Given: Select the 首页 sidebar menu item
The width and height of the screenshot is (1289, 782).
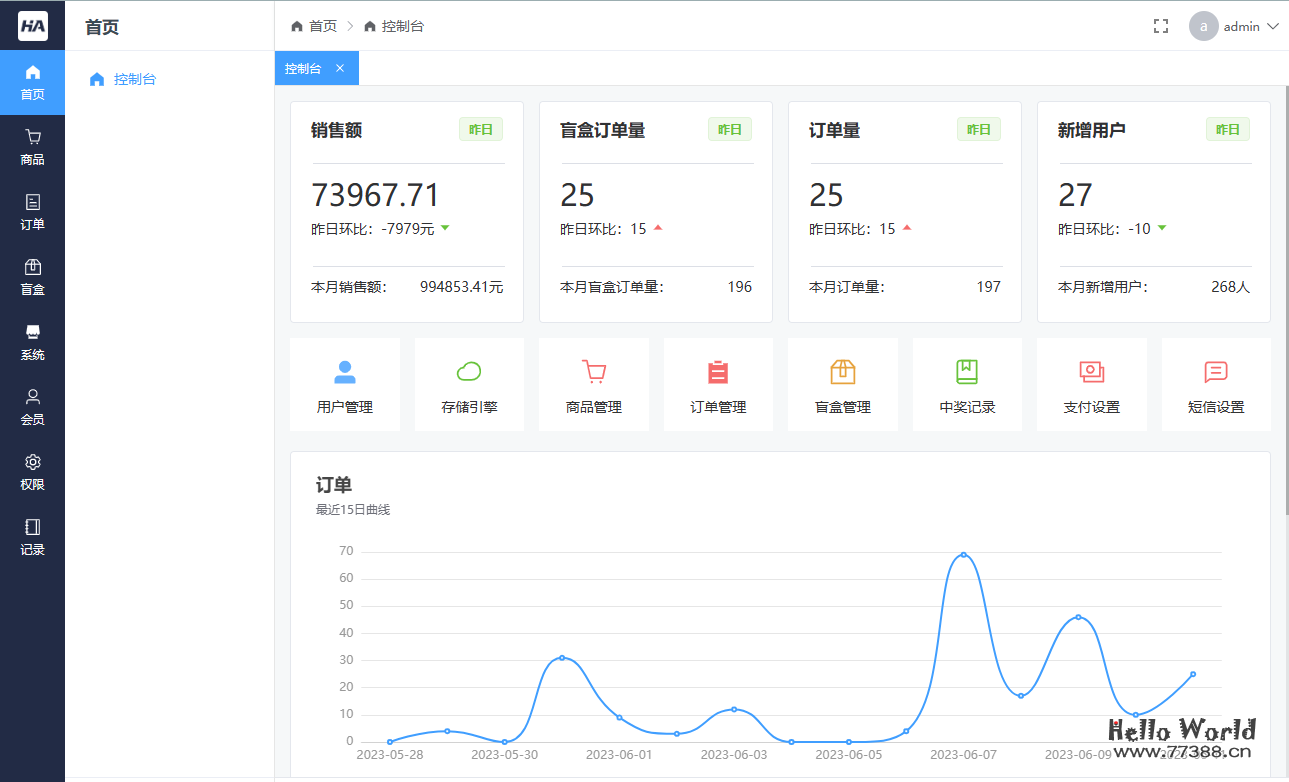Looking at the screenshot, I should [32, 82].
